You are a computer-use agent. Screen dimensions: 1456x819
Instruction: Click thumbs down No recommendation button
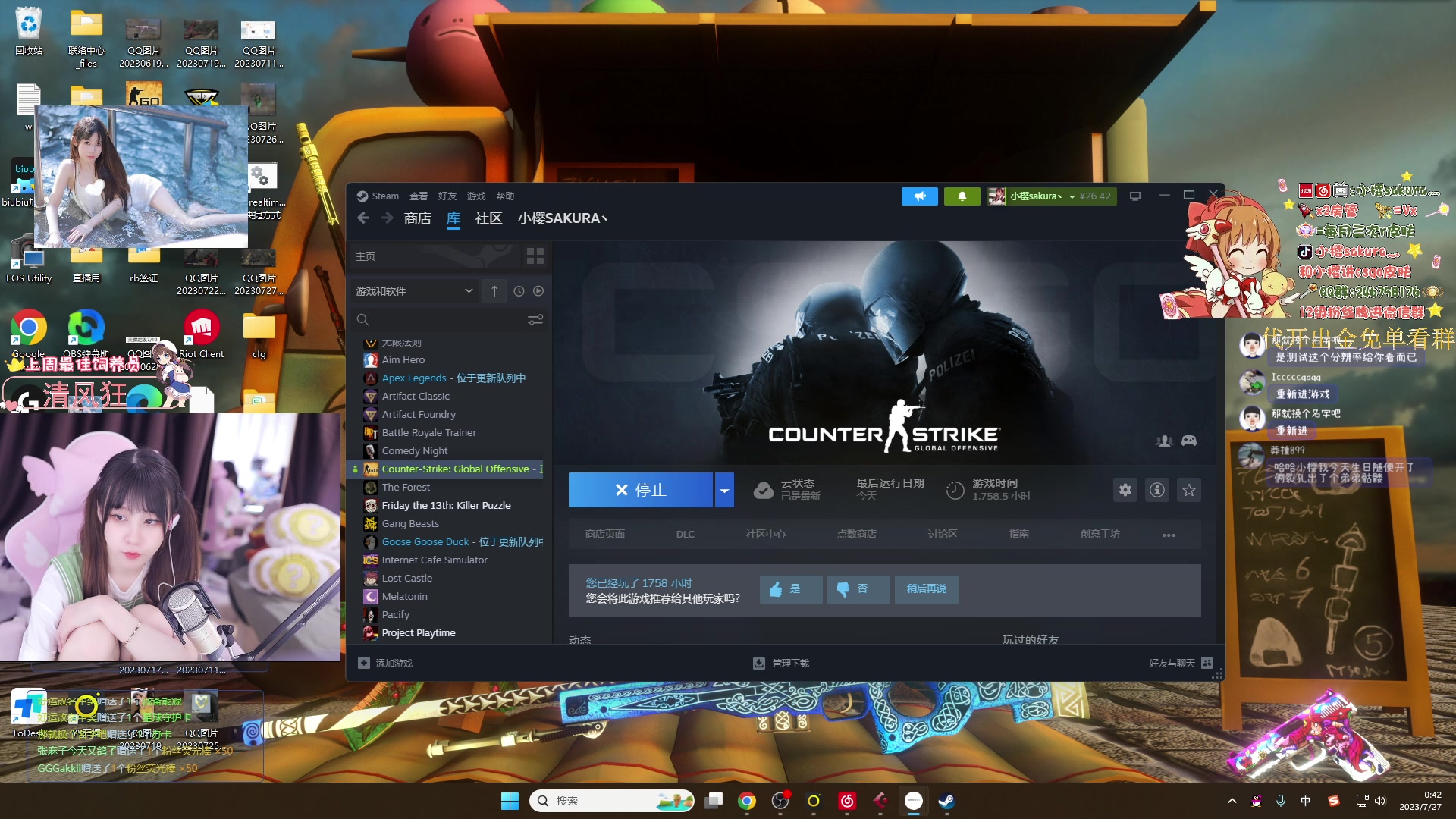click(858, 589)
